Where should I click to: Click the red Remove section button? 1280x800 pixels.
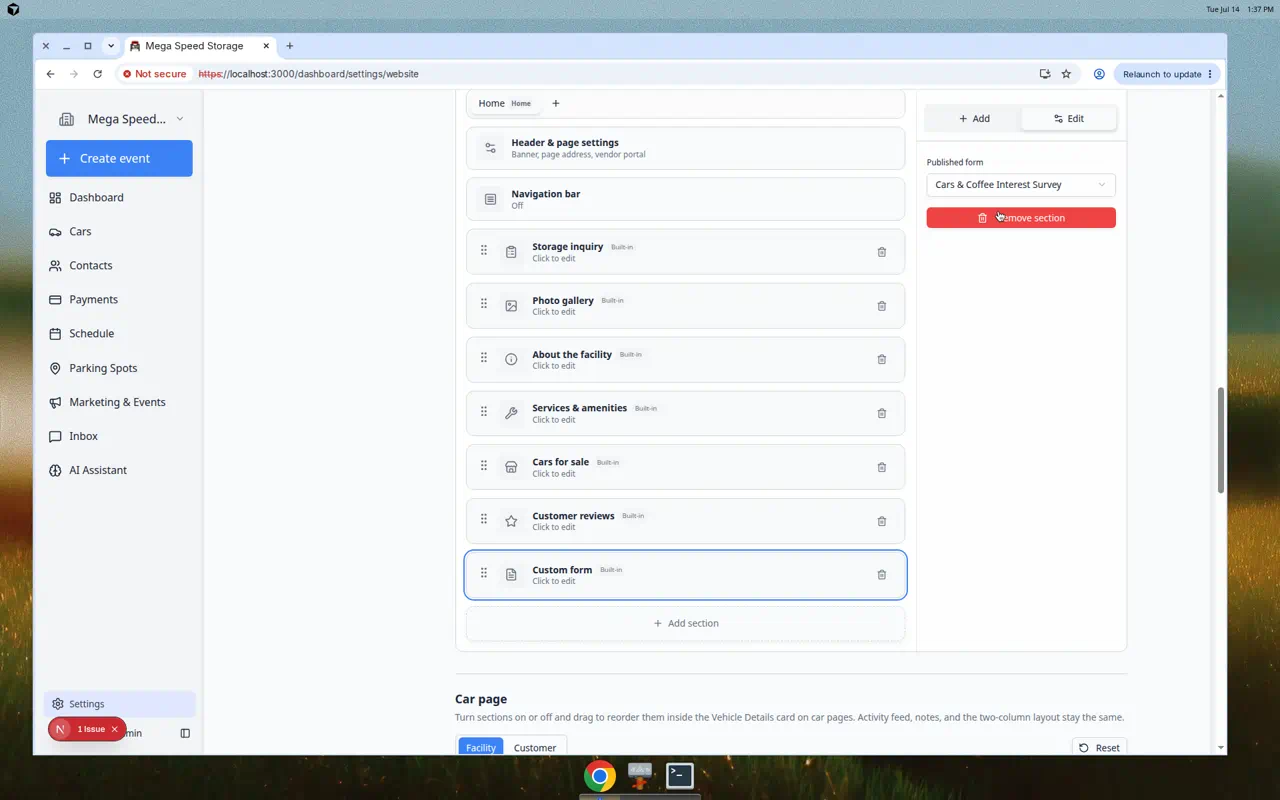tap(1021, 218)
